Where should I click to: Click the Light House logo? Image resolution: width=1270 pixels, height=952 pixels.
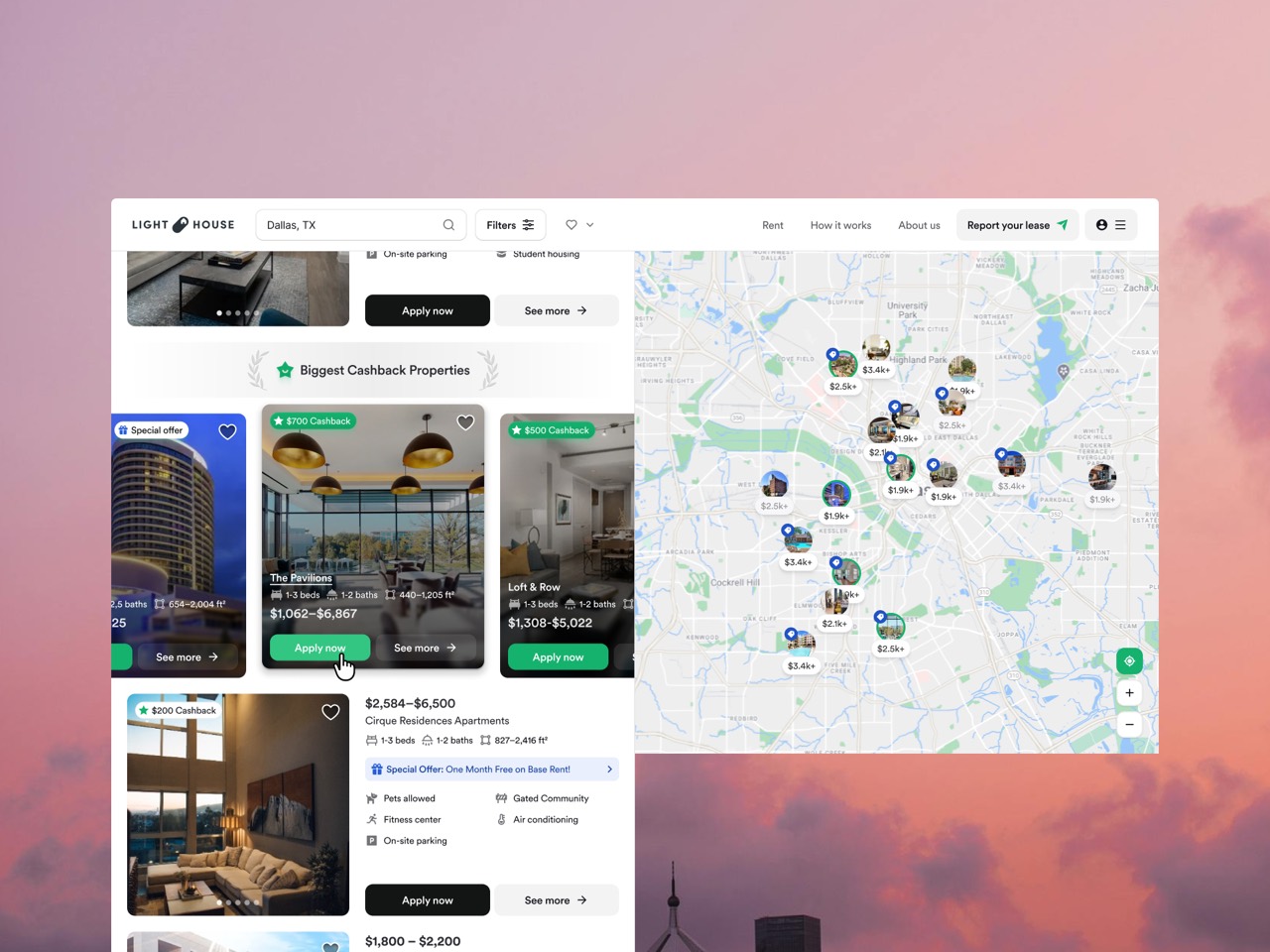(183, 224)
